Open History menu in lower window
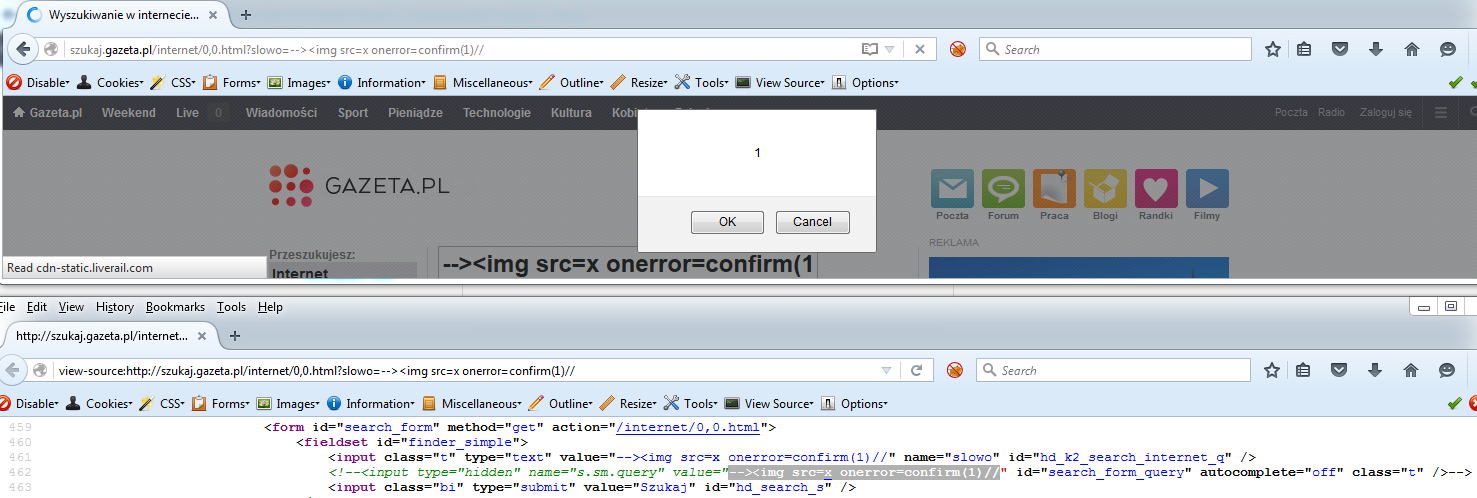Screen dimensions: 1477x498 tap(115, 307)
